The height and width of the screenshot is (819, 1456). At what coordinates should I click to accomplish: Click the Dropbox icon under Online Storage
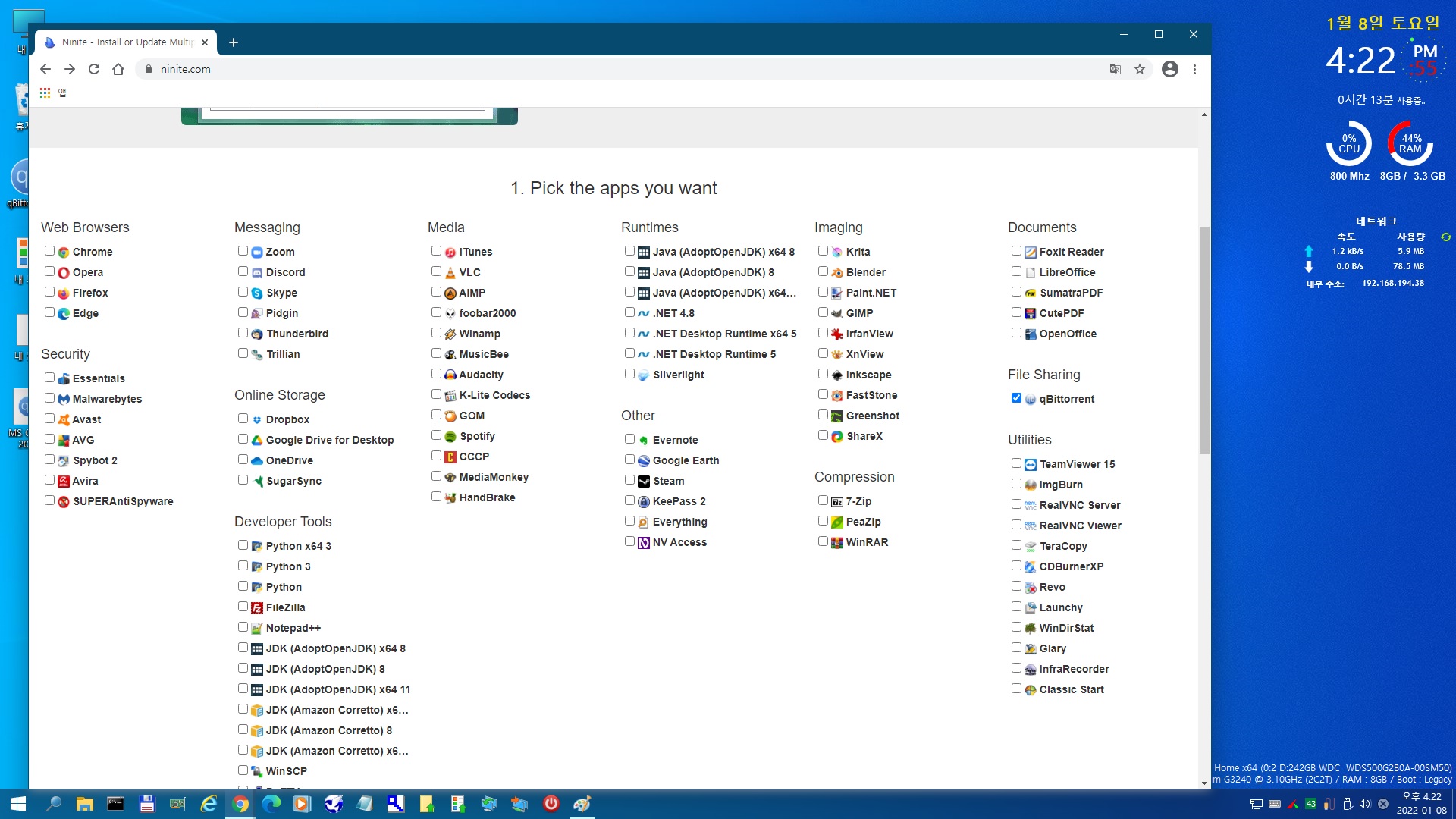point(257,419)
